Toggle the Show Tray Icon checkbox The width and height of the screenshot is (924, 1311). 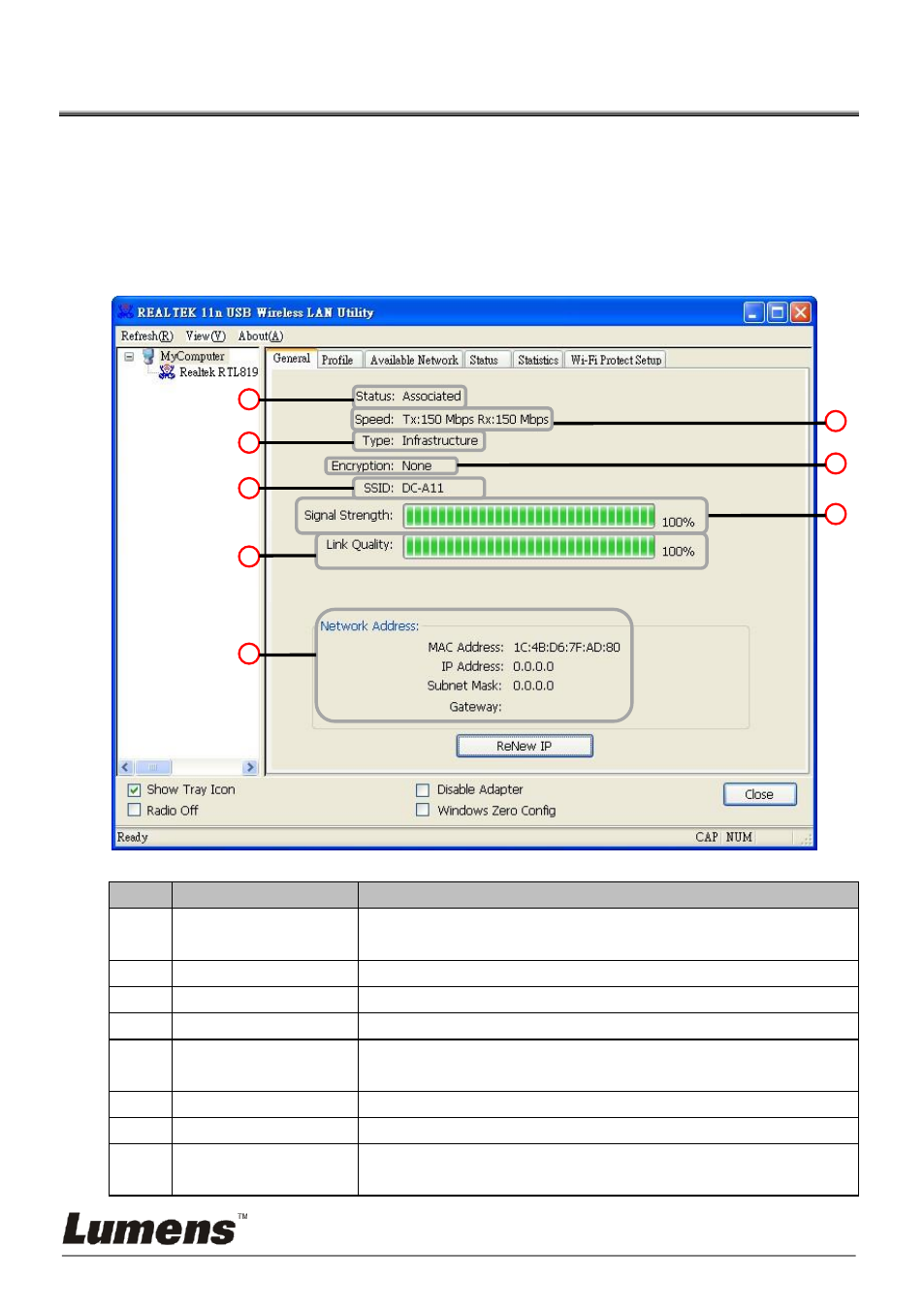coord(135,790)
